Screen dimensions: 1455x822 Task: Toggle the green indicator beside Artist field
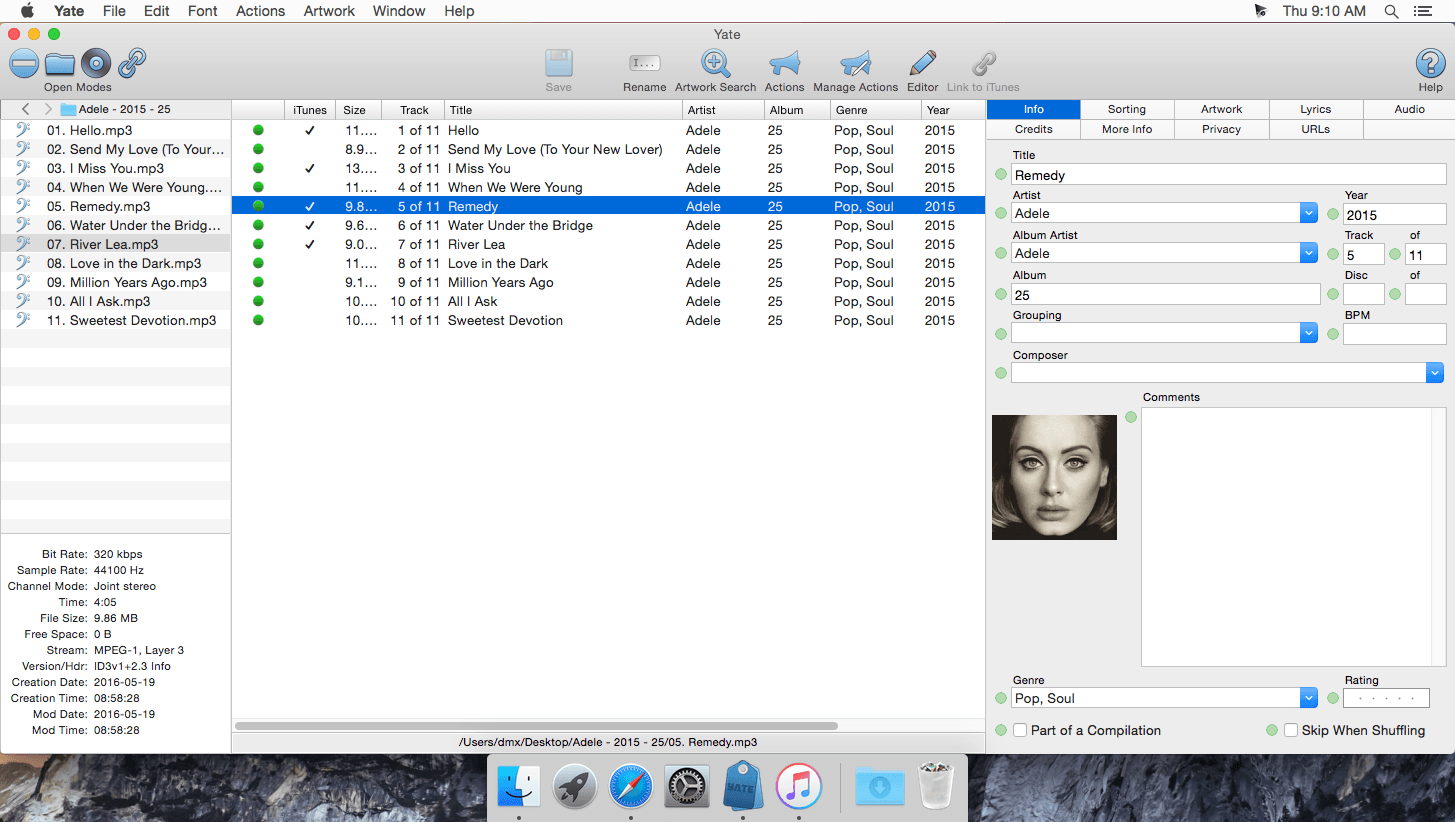[x=1001, y=213]
